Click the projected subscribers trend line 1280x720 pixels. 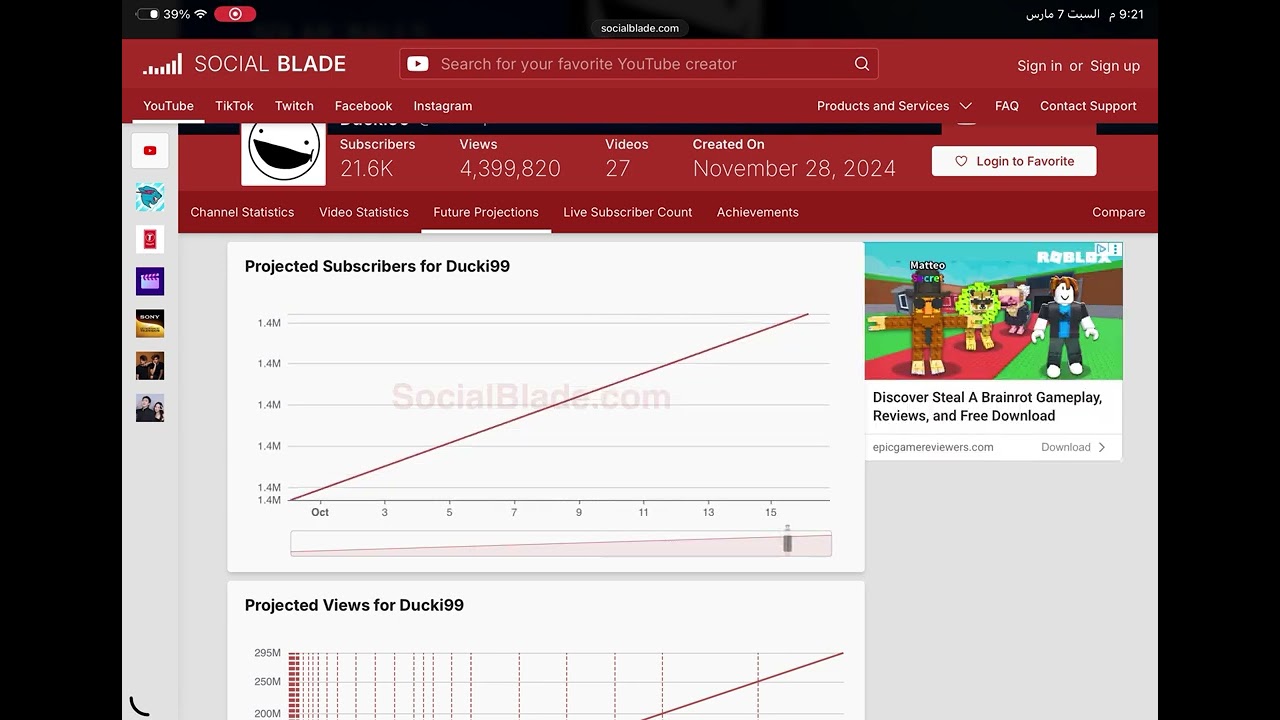point(549,407)
